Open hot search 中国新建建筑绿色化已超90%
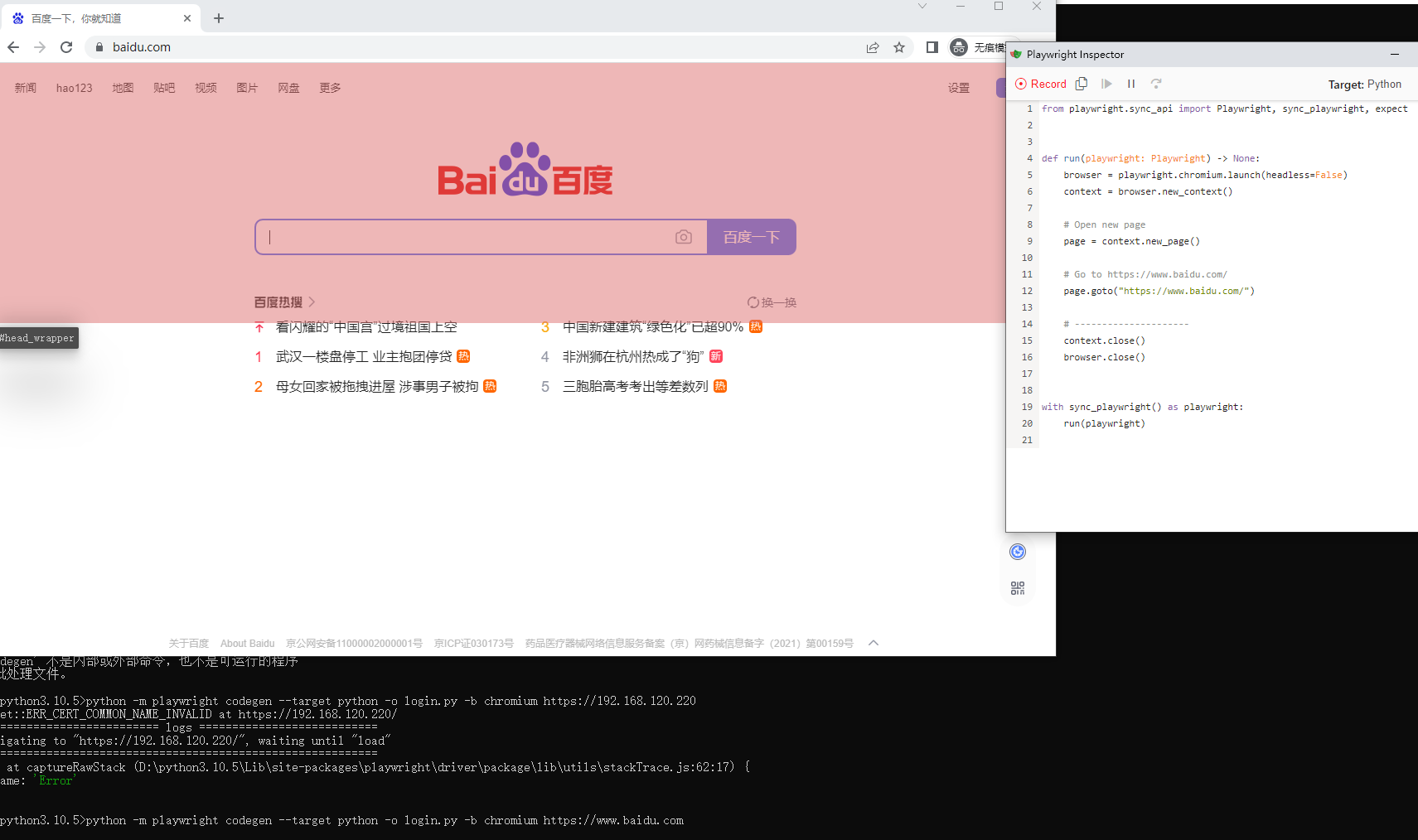 coord(653,327)
